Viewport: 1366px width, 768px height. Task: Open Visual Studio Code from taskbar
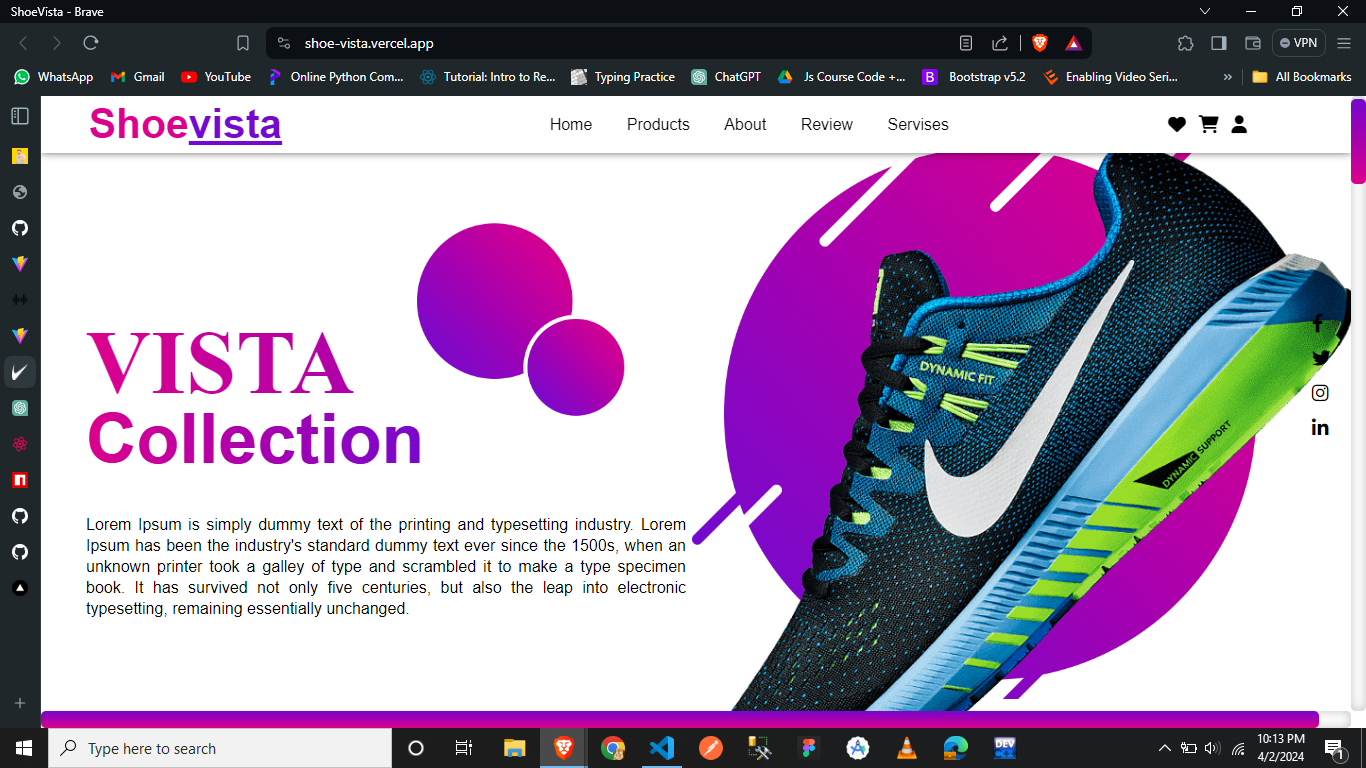pyautogui.click(x=662, y=748)
